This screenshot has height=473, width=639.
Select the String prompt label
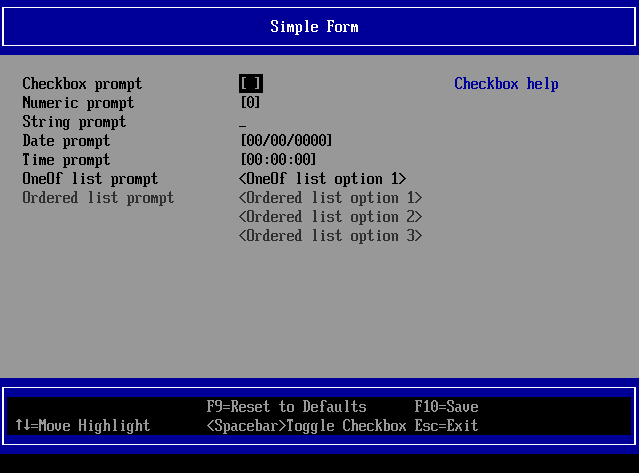74,122
